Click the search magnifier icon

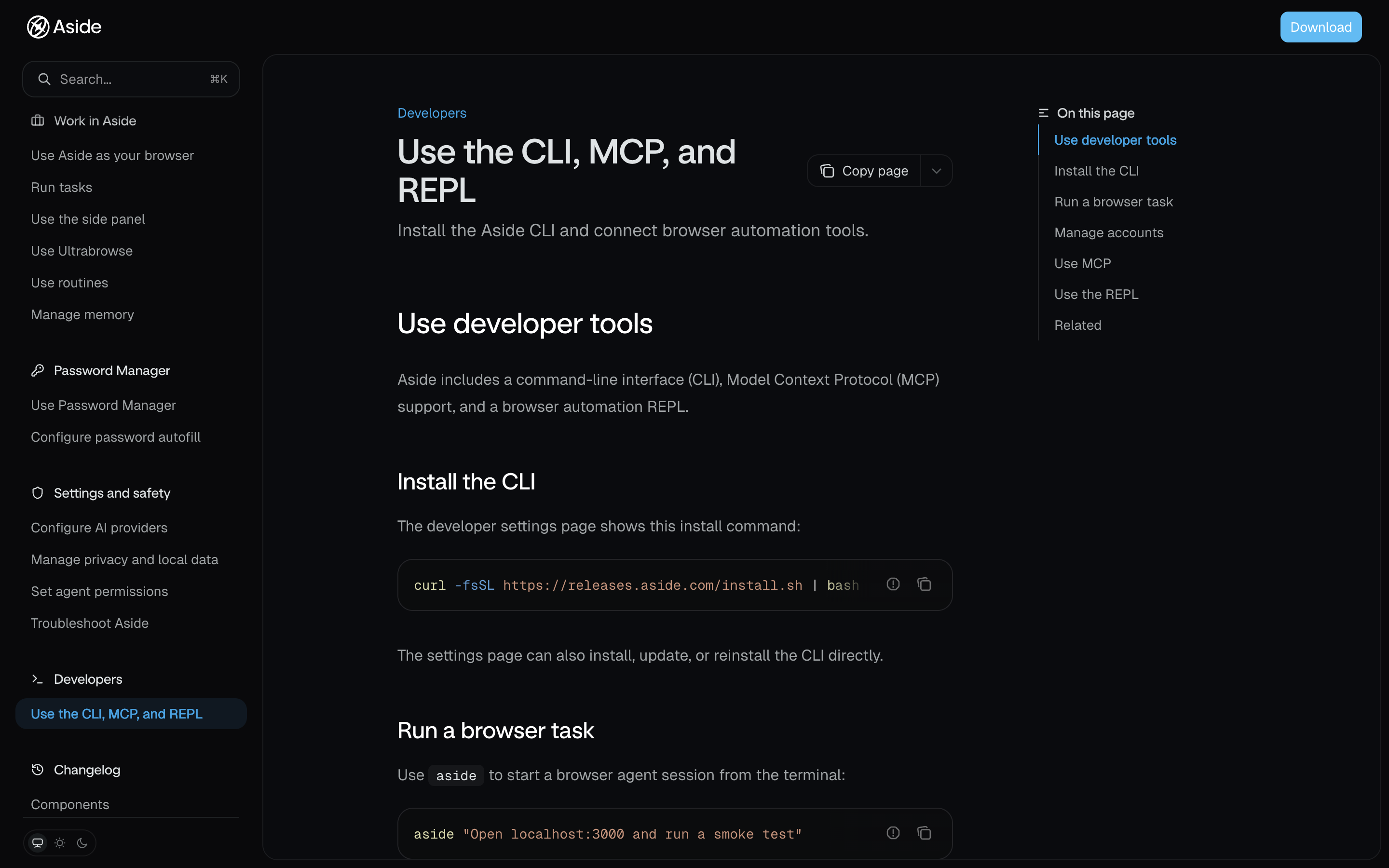tap(44, 79)
